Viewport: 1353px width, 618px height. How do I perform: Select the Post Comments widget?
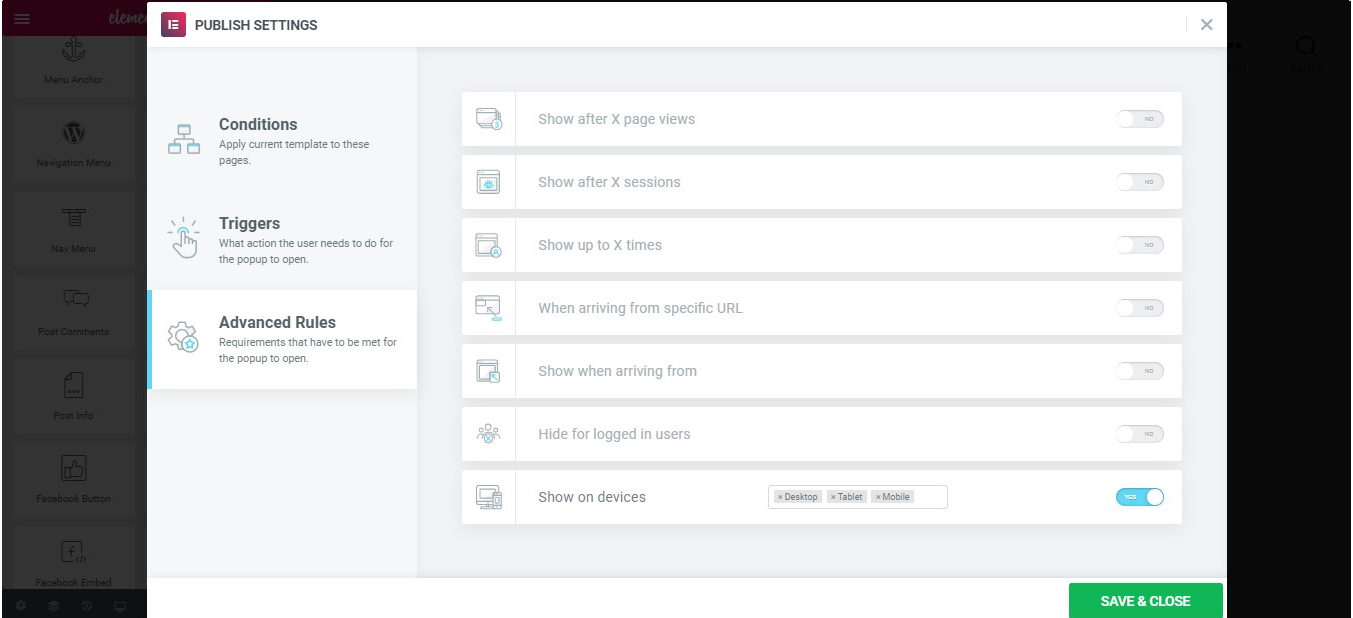(73, 313)
